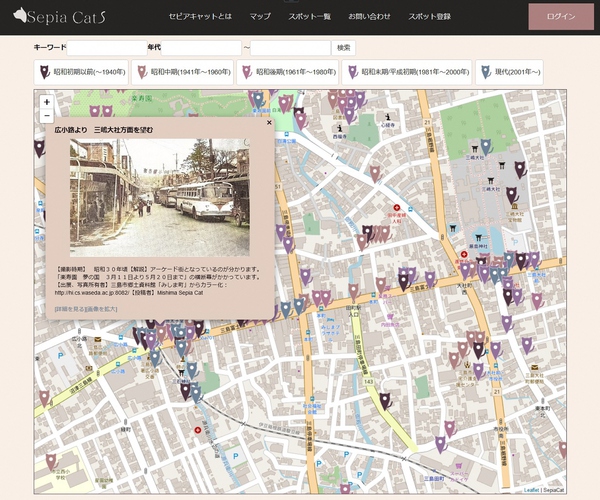
Task: Open the お問い合わせ contact page
Action: tap(369, 16)
